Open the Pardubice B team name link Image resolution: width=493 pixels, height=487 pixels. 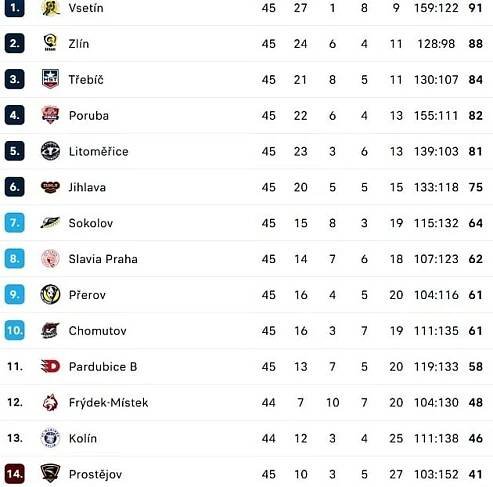[x=103, y=367]
